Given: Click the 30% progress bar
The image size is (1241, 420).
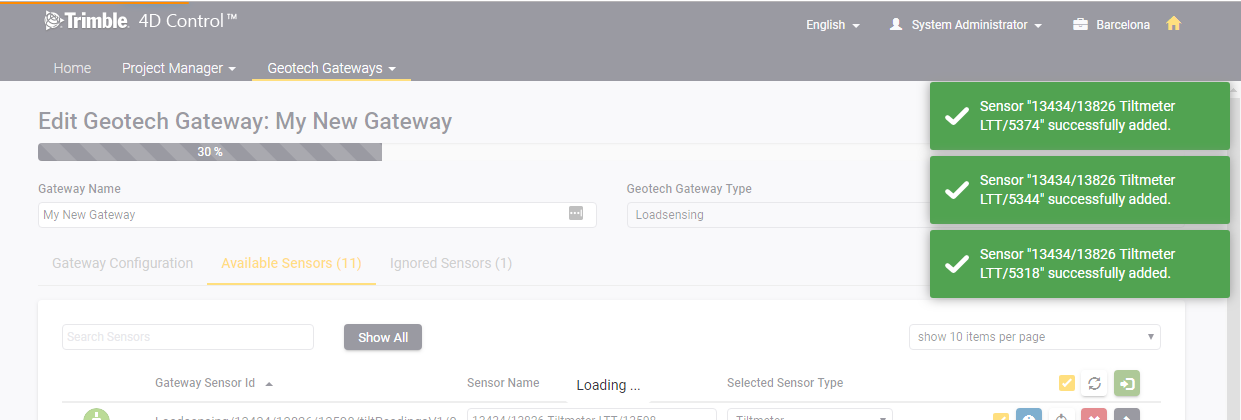Looking at the screenshot, I should tap(210, 152).
